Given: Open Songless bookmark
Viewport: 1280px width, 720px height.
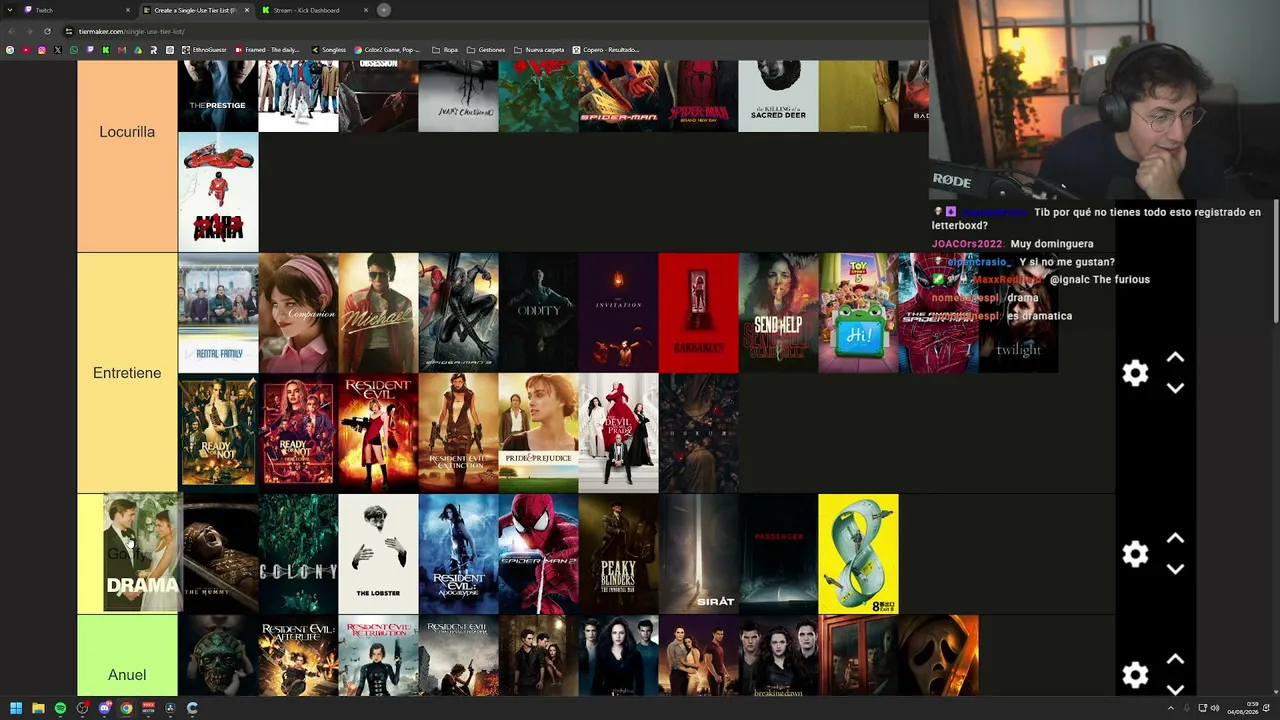Looking at the screenshot, I should [329, 50].
